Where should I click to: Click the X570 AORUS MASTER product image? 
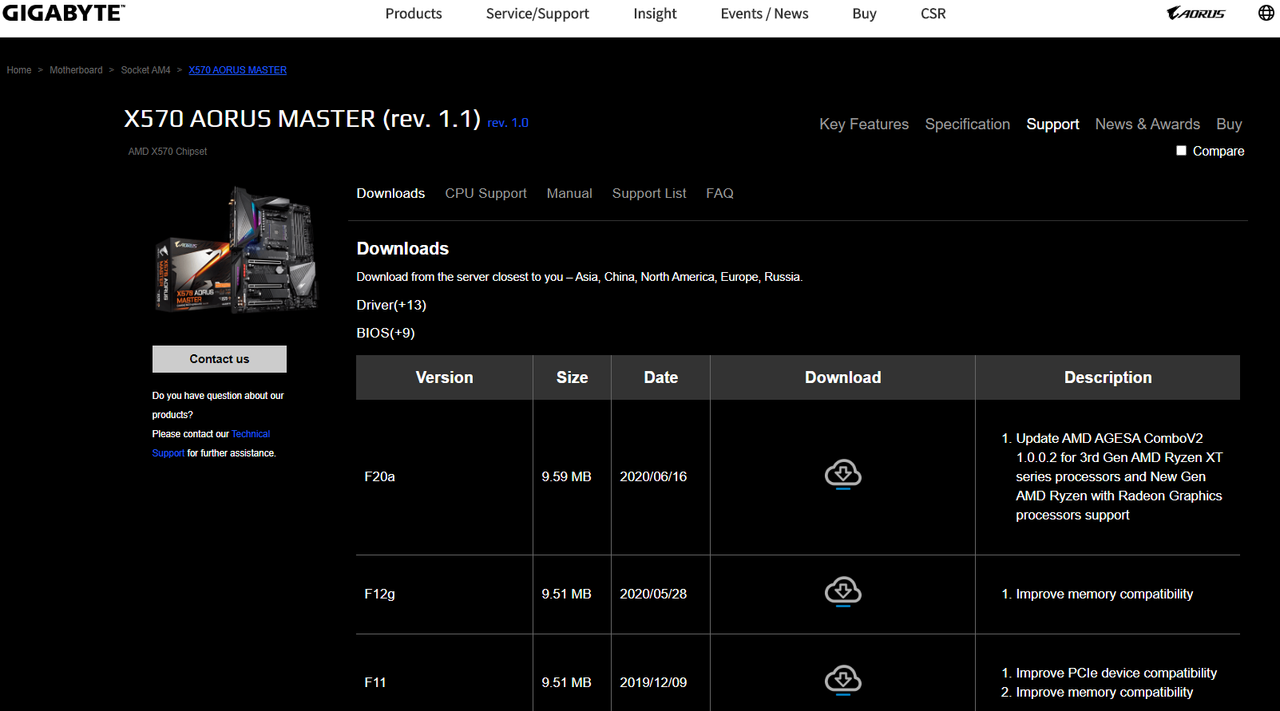pyautogui.click(x=237, y=248)
